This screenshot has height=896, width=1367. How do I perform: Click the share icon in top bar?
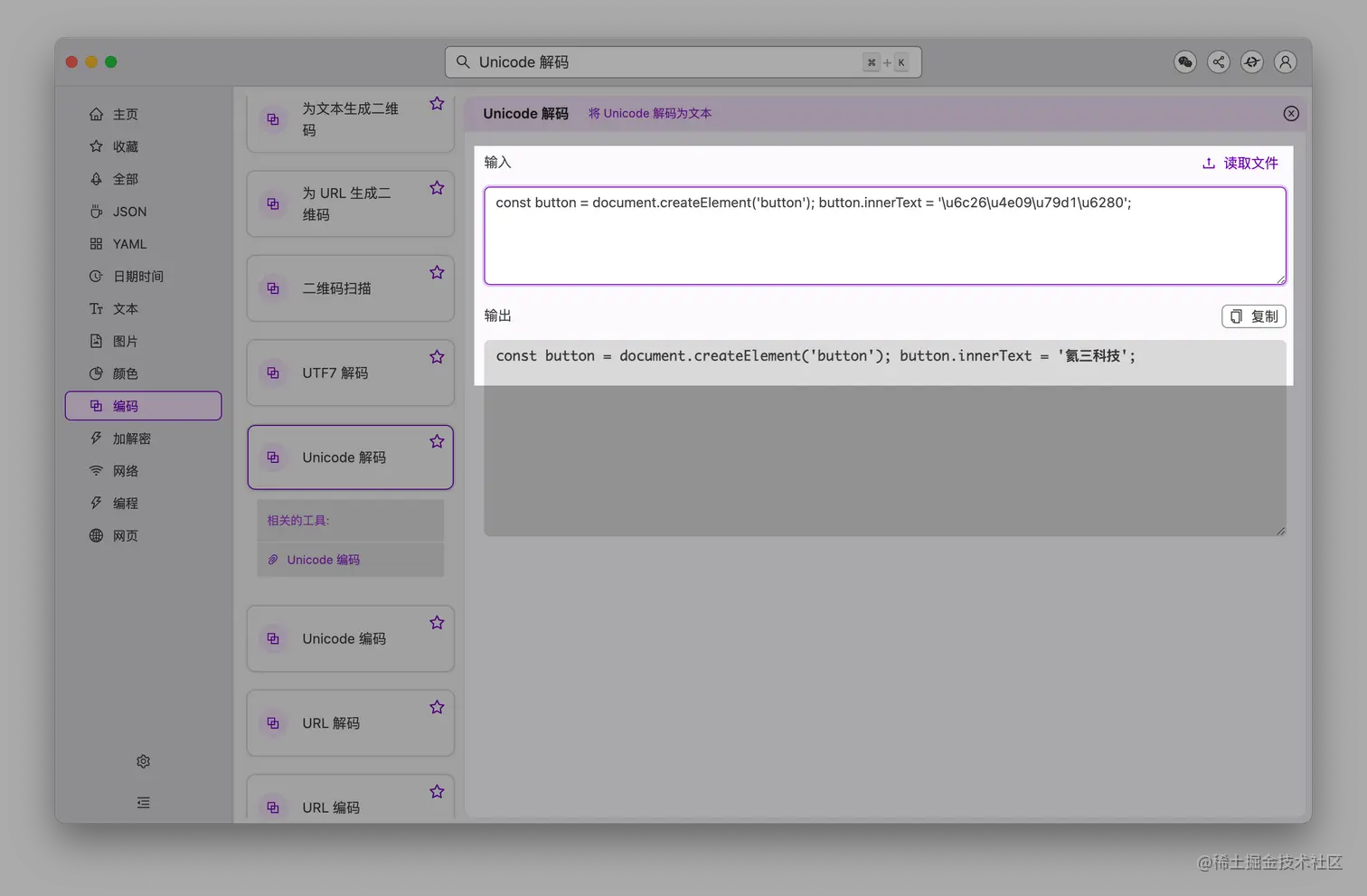click(1219, 61)
